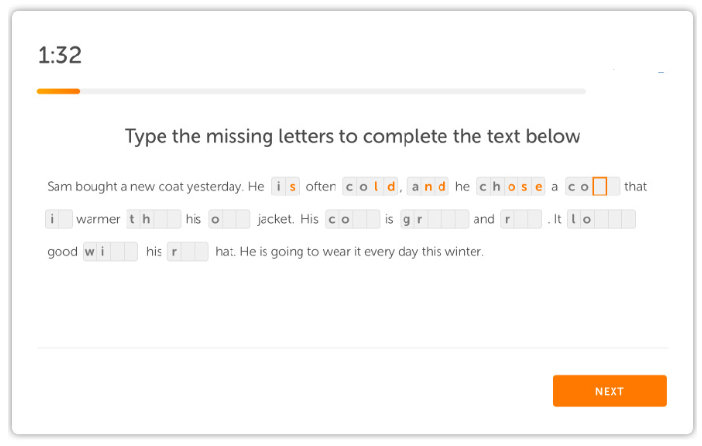The width and height of the screenshot is (702, 446).
Task: Click empty box after 'r' before 'hat'
Action: (x=188, y=252)
